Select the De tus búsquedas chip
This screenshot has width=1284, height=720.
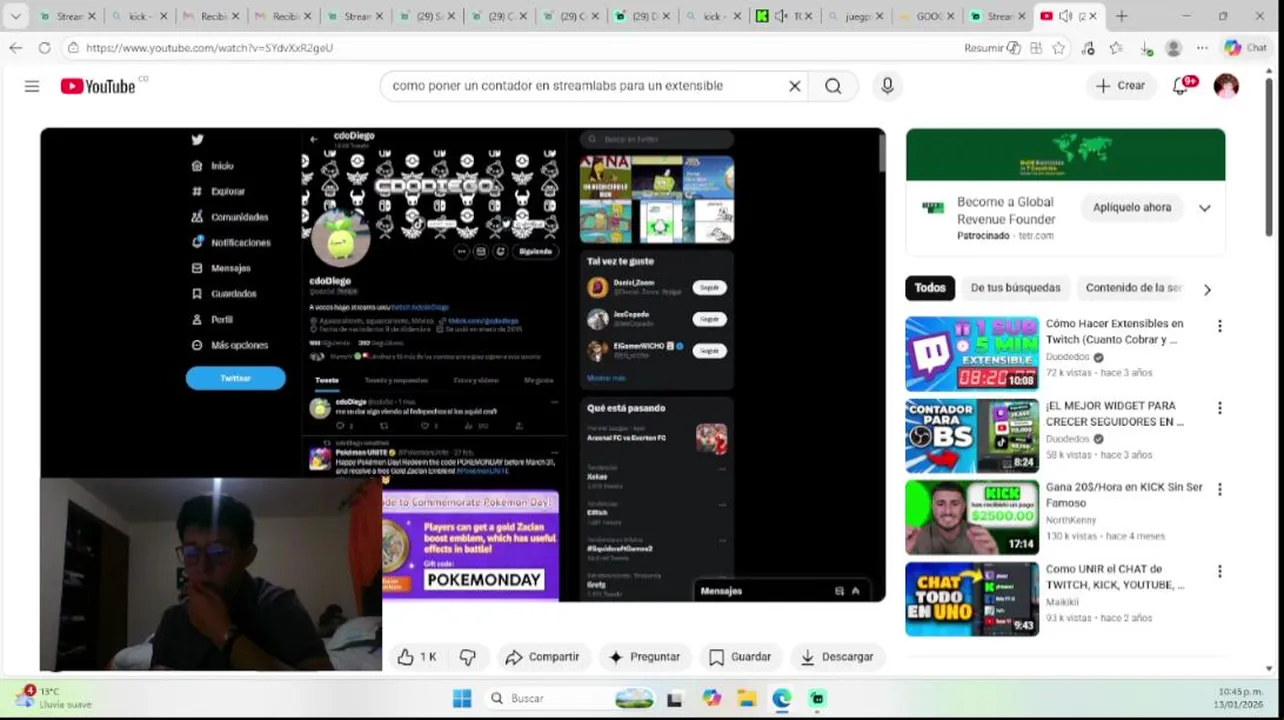(x=1015, y=288)
